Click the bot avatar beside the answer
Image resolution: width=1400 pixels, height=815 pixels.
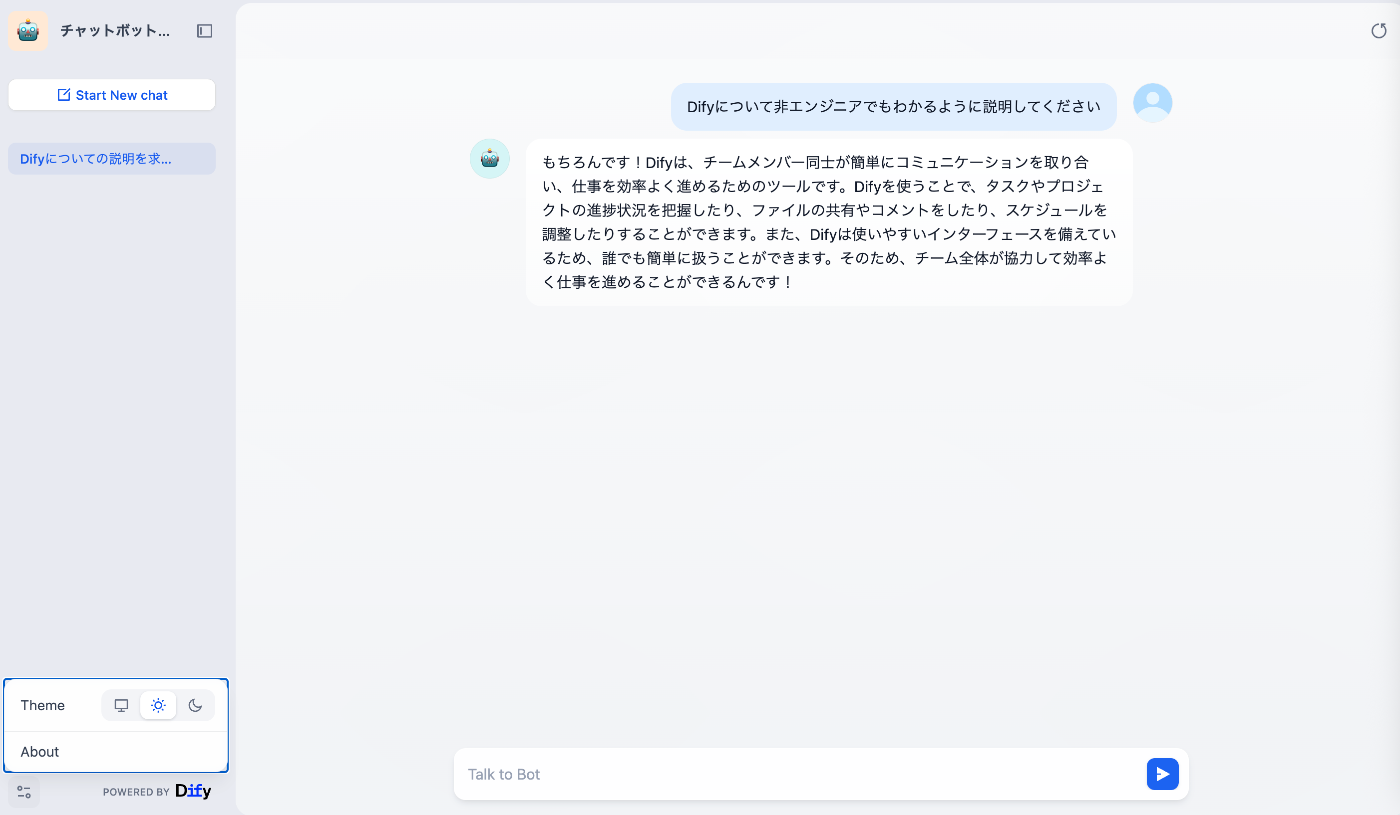pyautogui.click(x=490, y=159)
